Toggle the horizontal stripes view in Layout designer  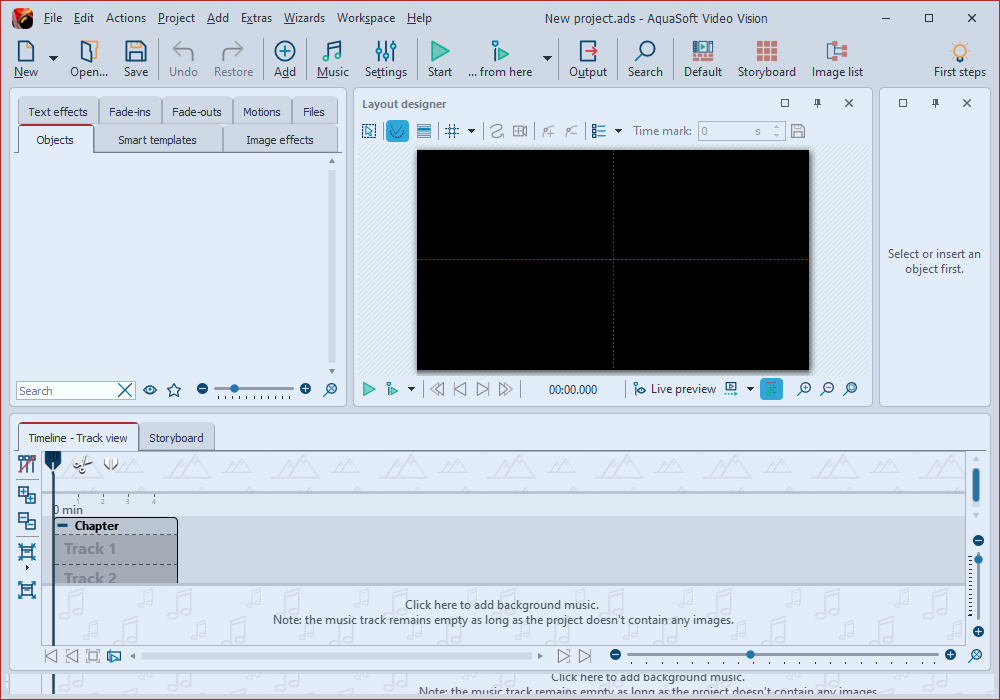coord(423,131)
